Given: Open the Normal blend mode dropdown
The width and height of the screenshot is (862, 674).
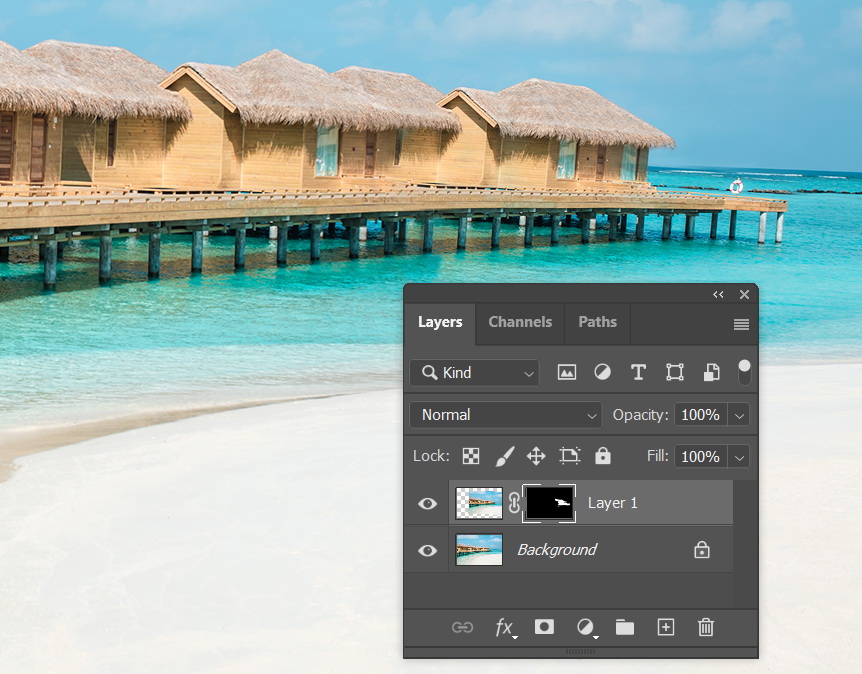Looking at the screenshot, I should [506, 415].
